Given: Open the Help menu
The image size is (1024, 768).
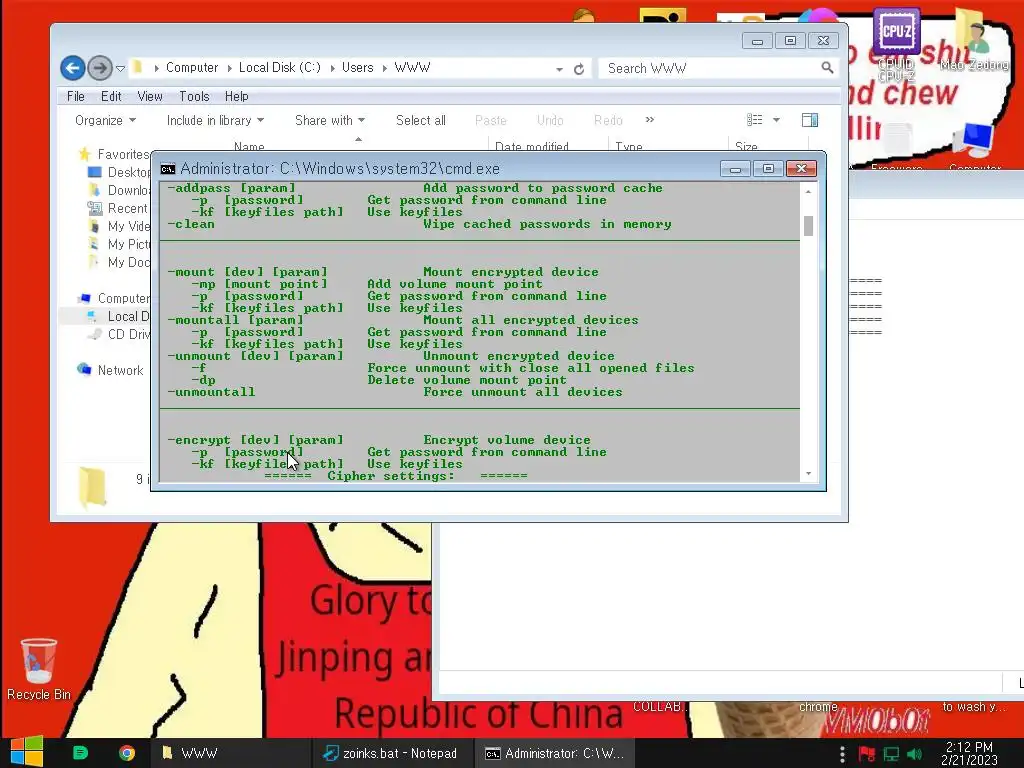Looking at the screenshot, I should (x=236, y=96).
